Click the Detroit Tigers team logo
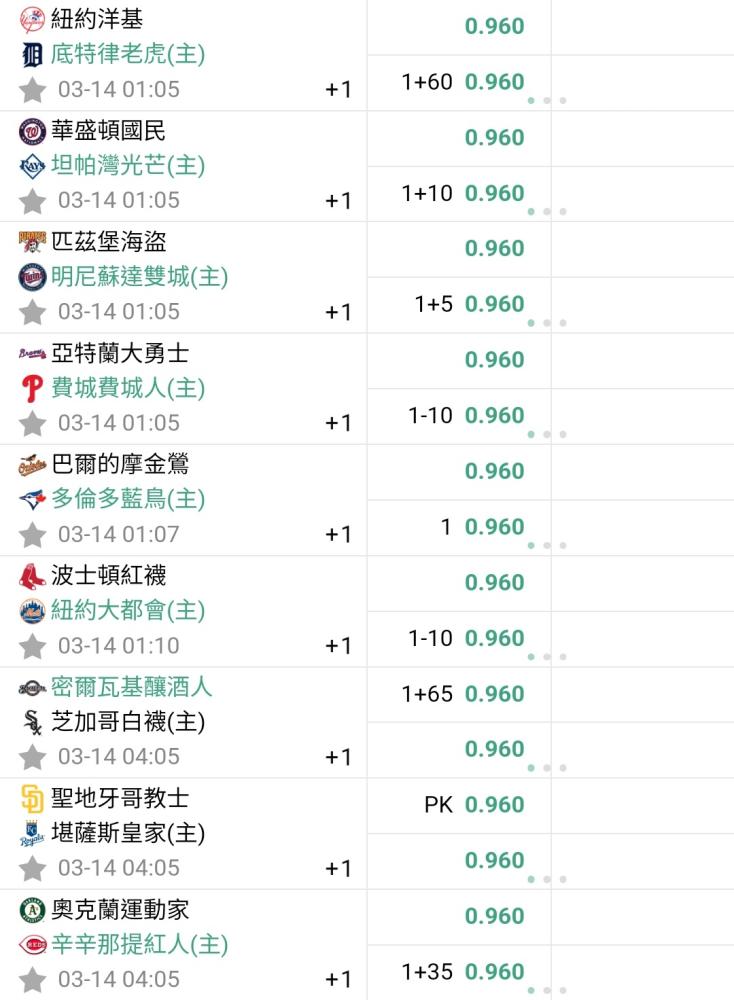This screenshot has width=734, height=1000. (32, 55)
